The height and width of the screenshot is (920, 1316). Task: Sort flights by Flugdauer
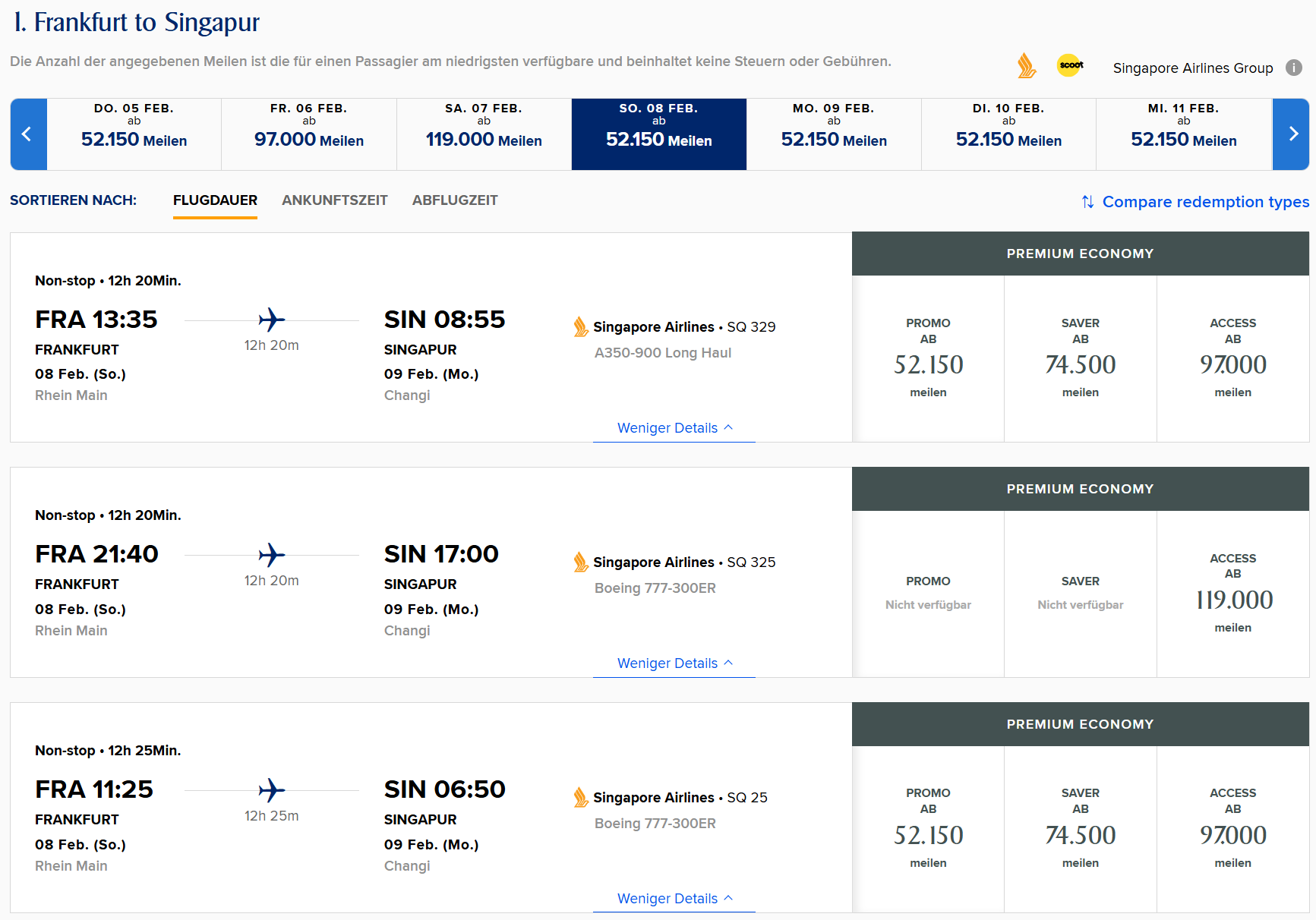[215, 200]
